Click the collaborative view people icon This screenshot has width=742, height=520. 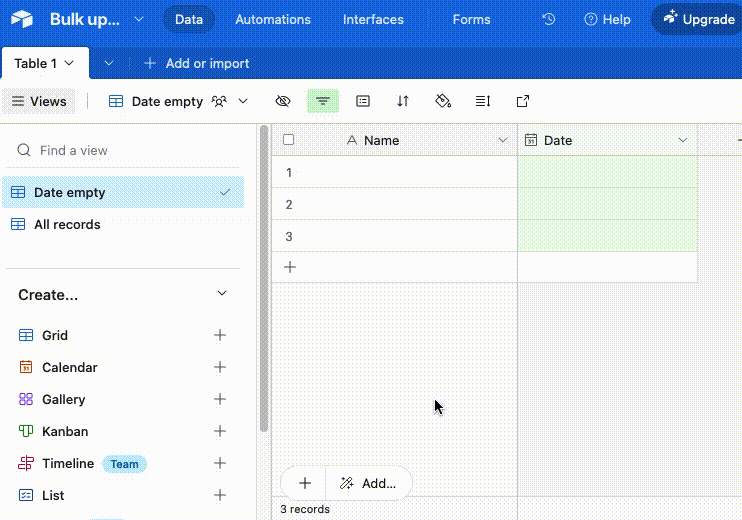coord(219,101)
